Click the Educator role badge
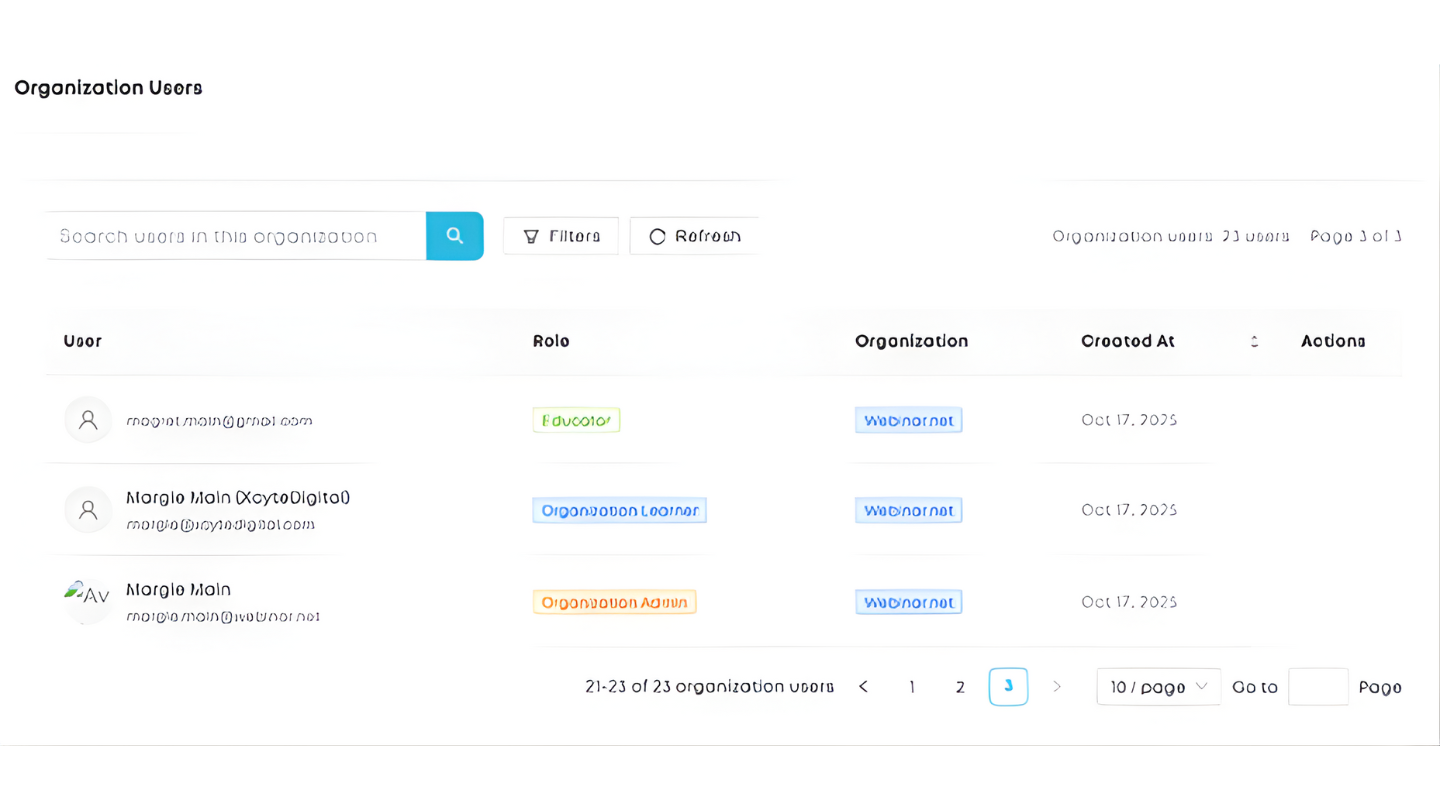Screen dimensions: 1440x810 [576, 420]
